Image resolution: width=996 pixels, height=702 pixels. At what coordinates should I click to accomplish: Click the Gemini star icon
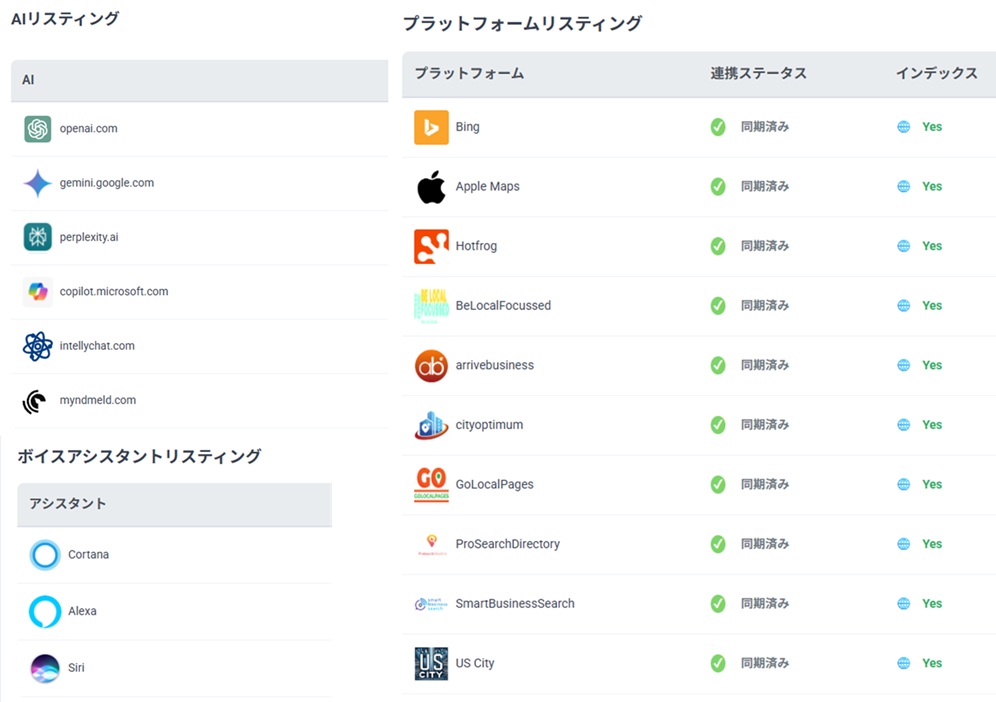point(38,183)
